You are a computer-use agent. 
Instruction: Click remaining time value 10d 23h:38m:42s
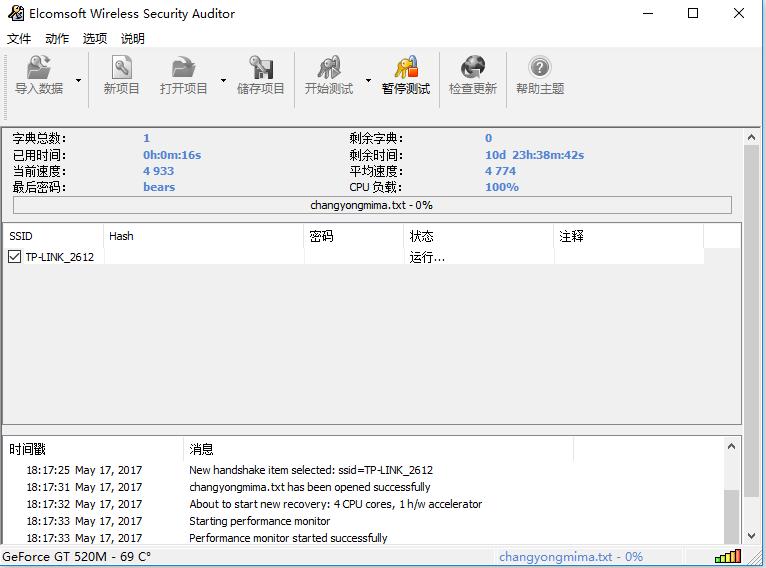534,155
